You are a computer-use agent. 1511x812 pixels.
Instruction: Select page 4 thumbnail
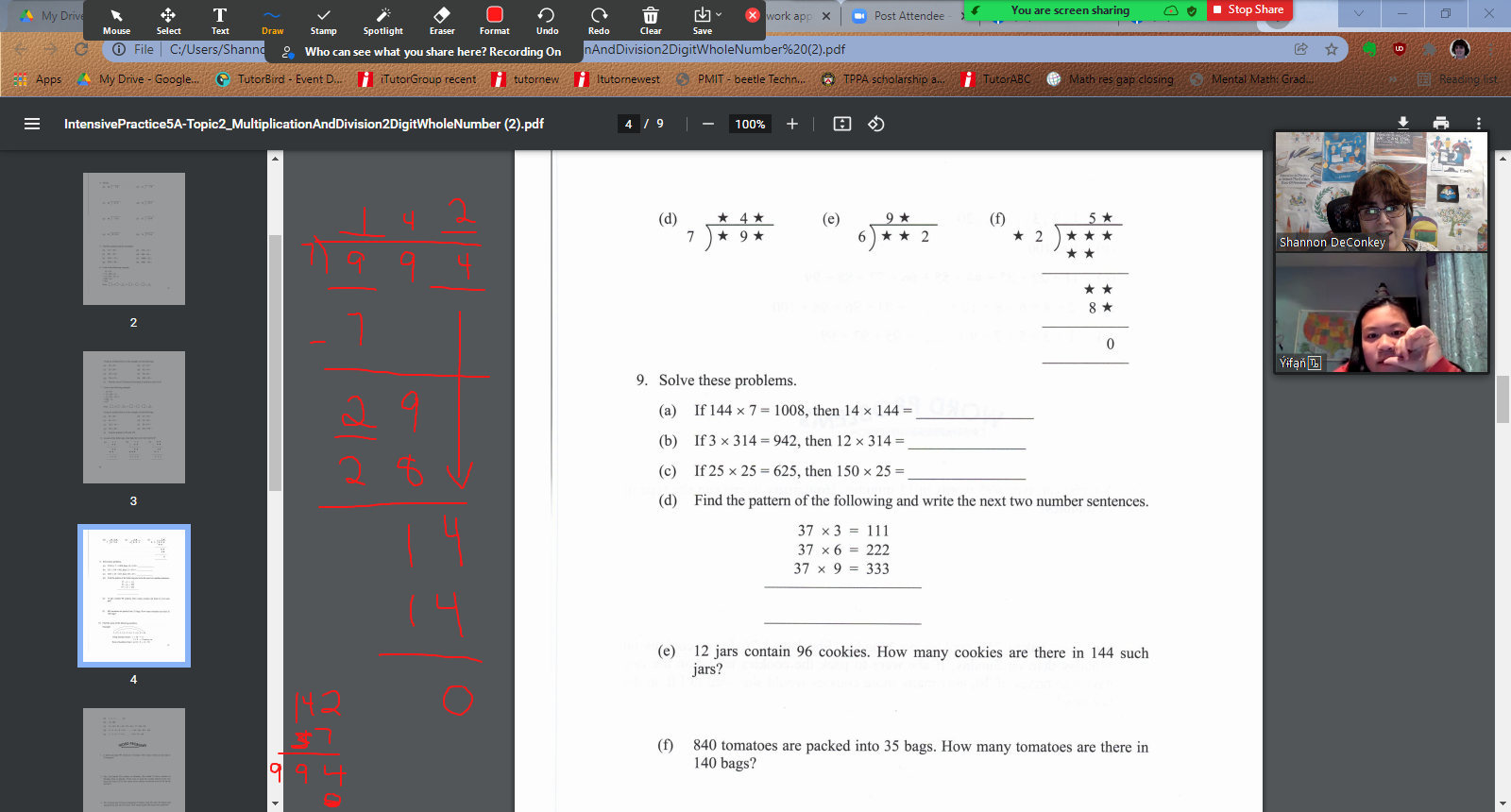tap(134, 596)
